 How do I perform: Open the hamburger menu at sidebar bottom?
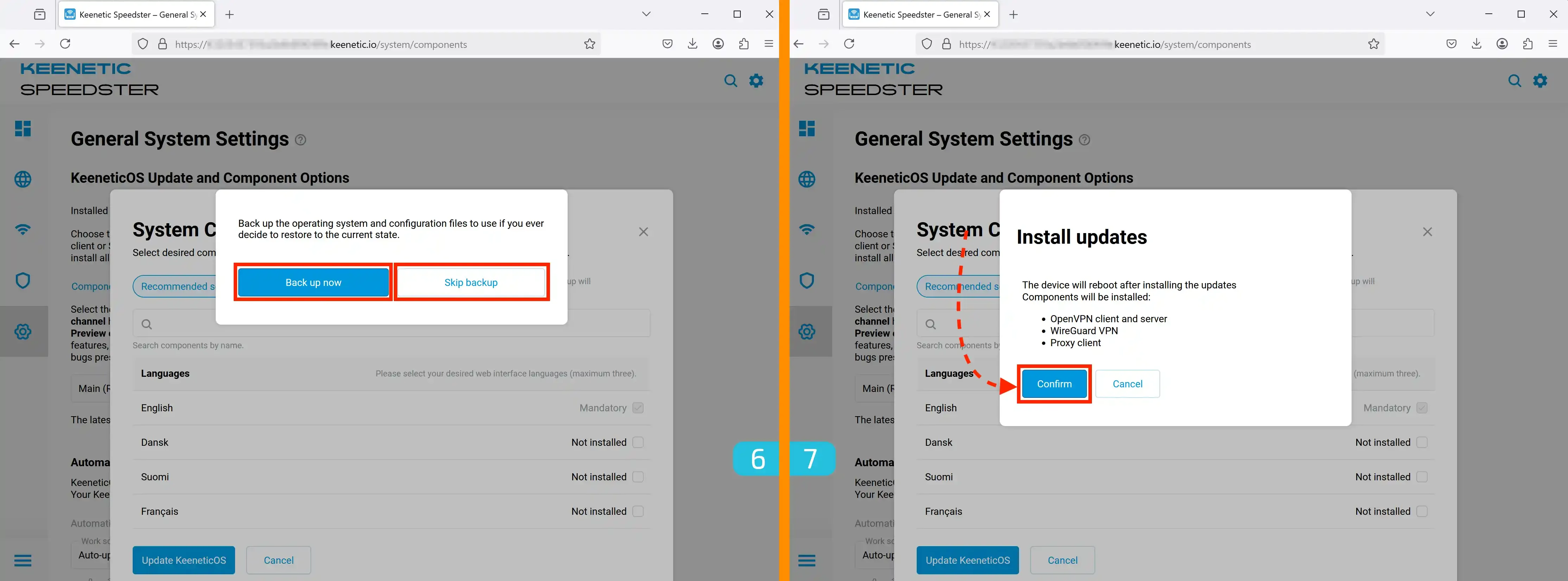pyautogui.click(x=23, y=560)
